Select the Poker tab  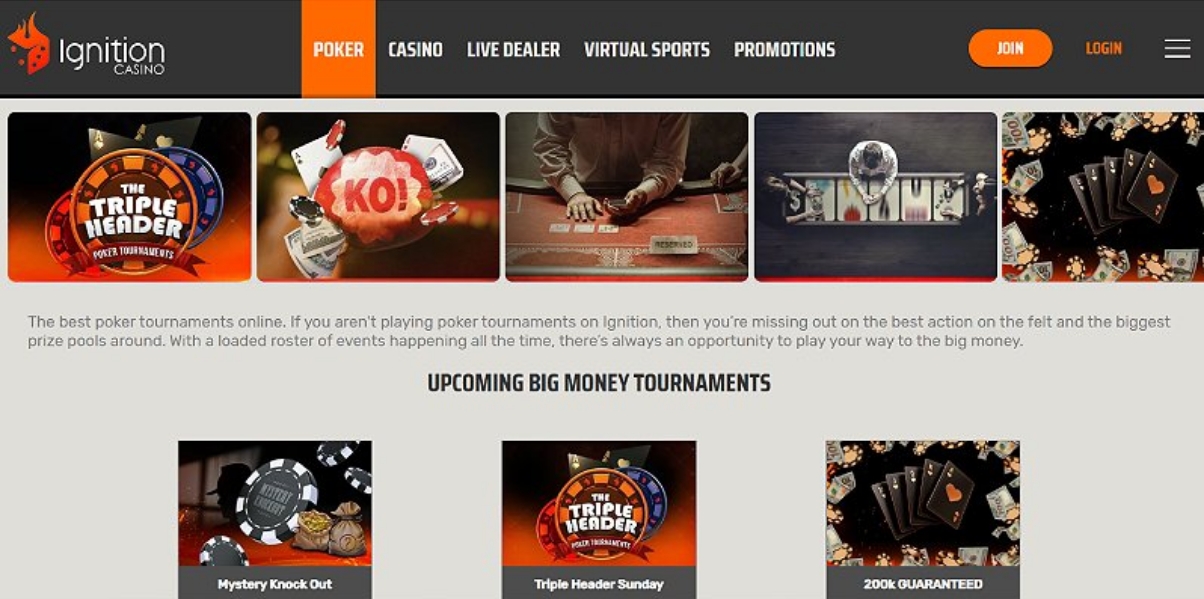coord(338,49)
